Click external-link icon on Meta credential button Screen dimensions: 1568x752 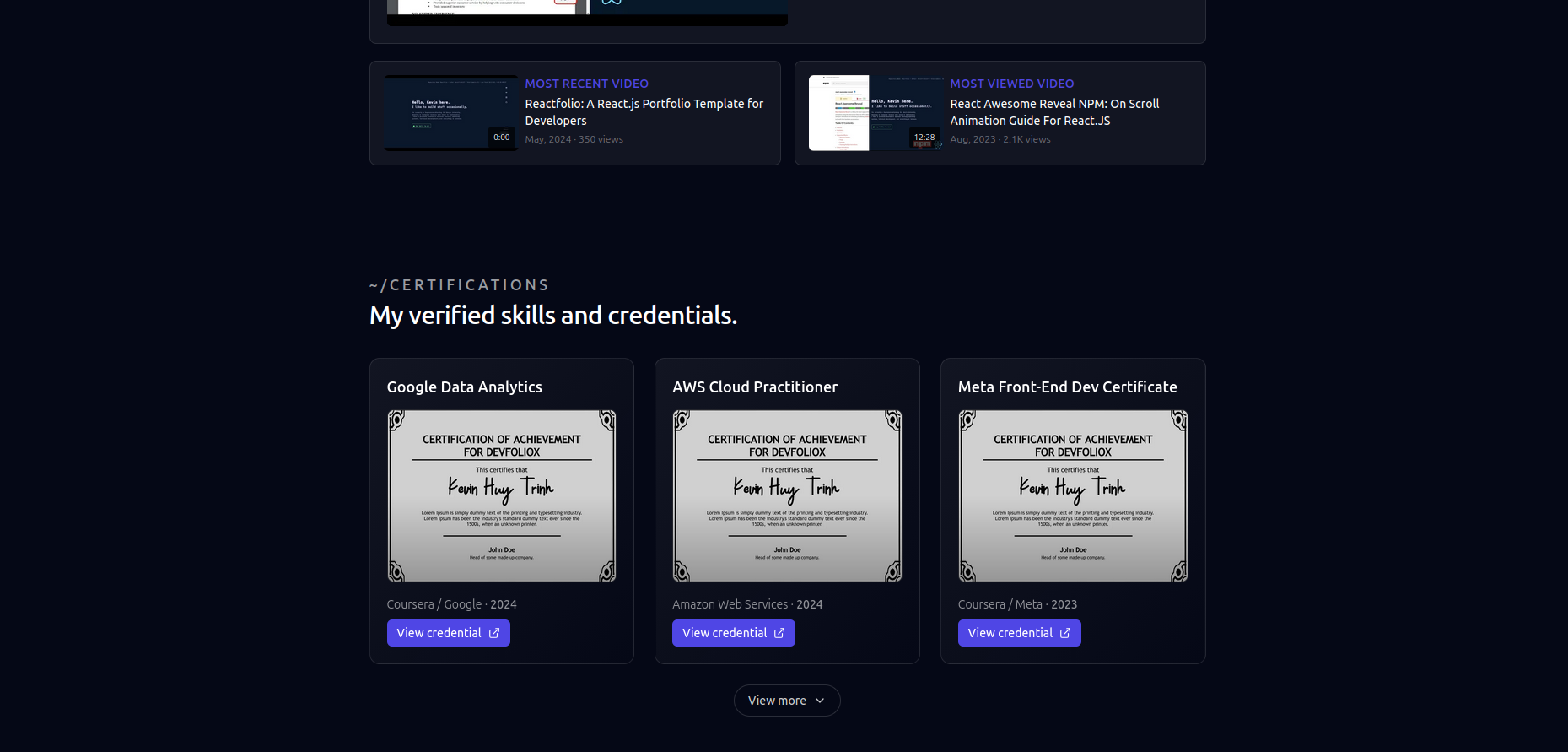(1065, 633)
